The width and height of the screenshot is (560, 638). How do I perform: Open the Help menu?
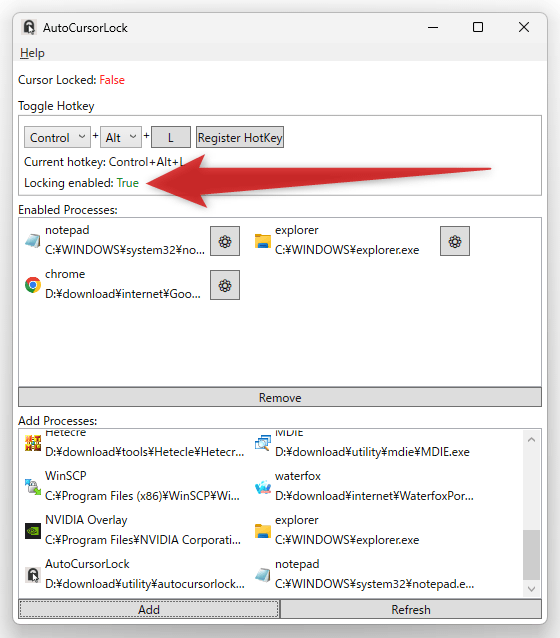coord(32,53)
